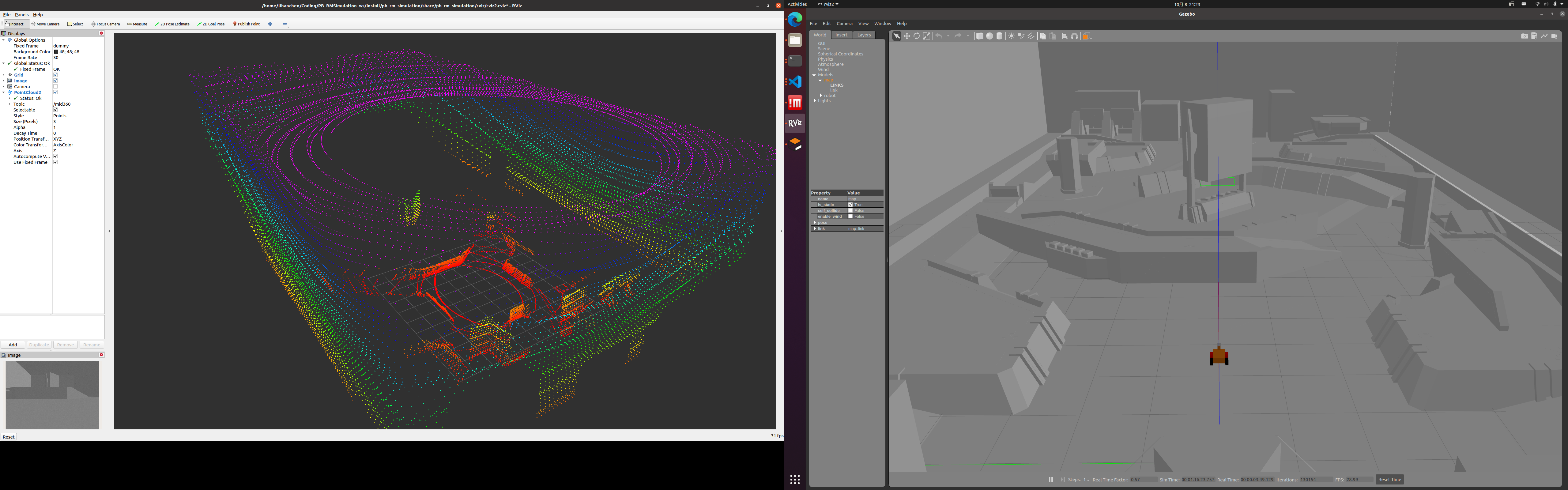The image size is (1568, 490).
Task: Toggle the Selectable checkbox for PointCloud2
Action: click(x=55, y=110)
